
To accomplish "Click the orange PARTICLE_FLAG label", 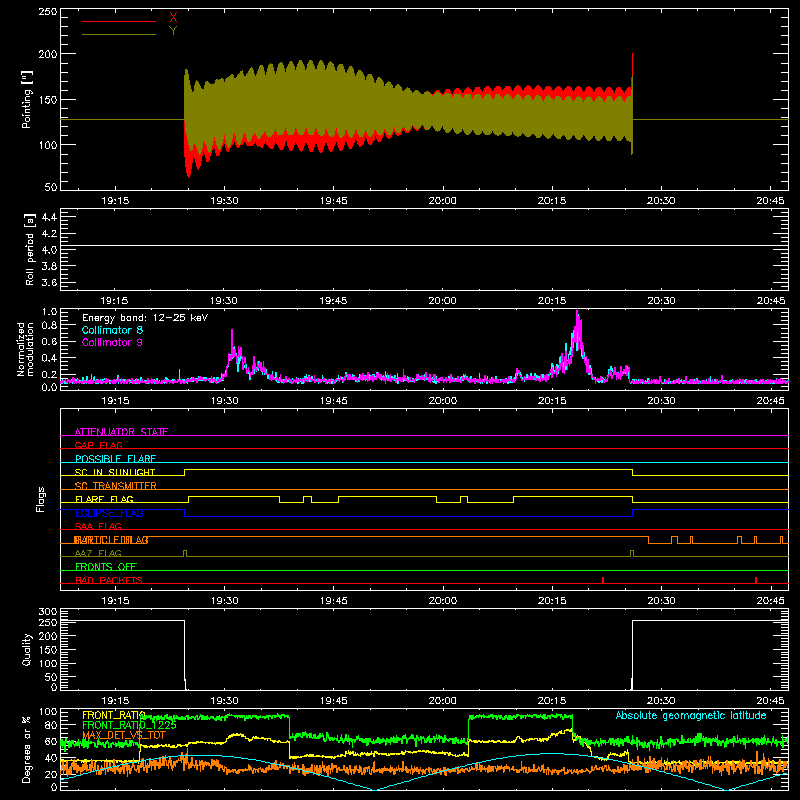I will tap(111, 540).
